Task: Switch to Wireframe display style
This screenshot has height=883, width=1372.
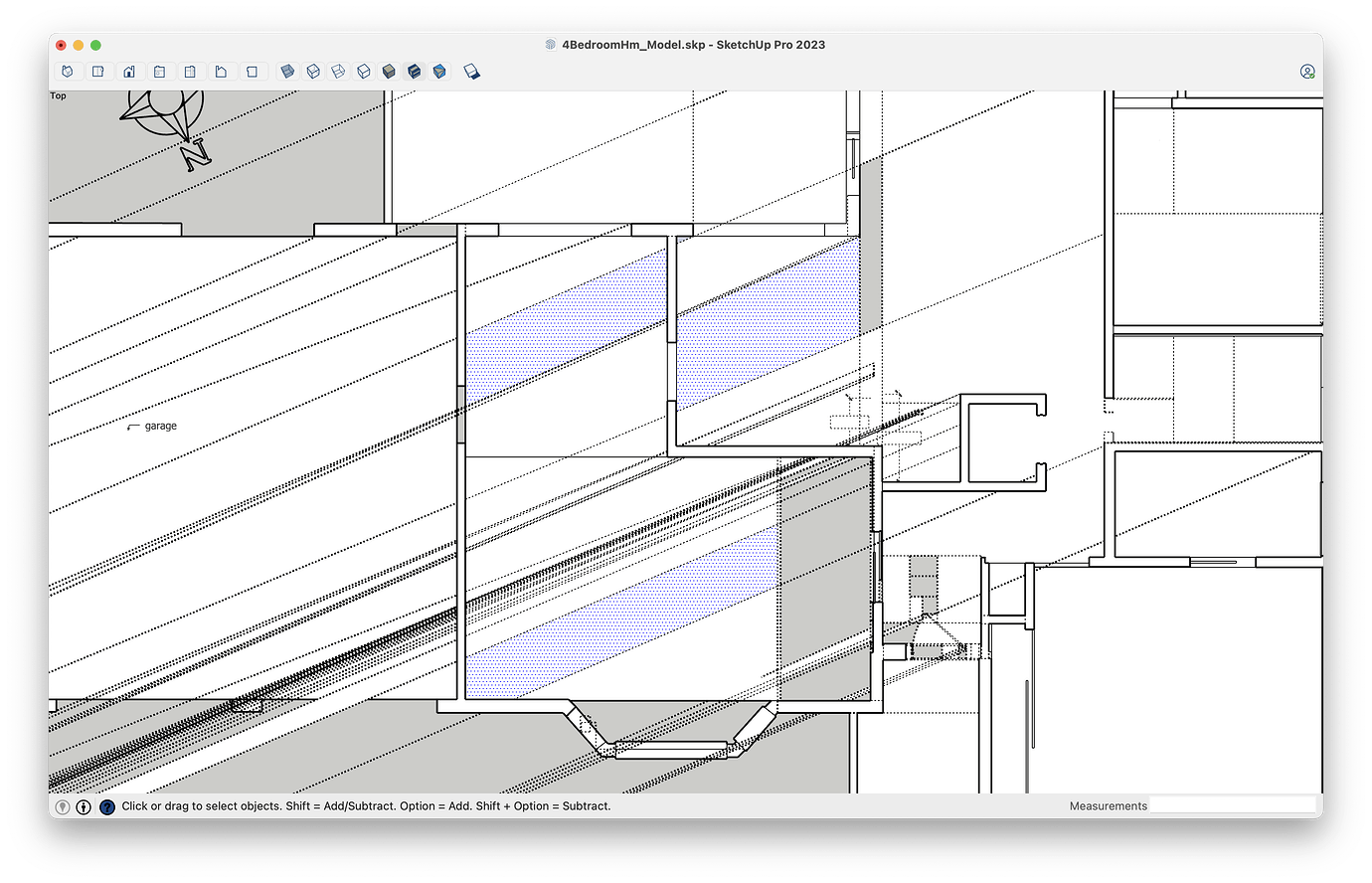Action: [339, 71]
